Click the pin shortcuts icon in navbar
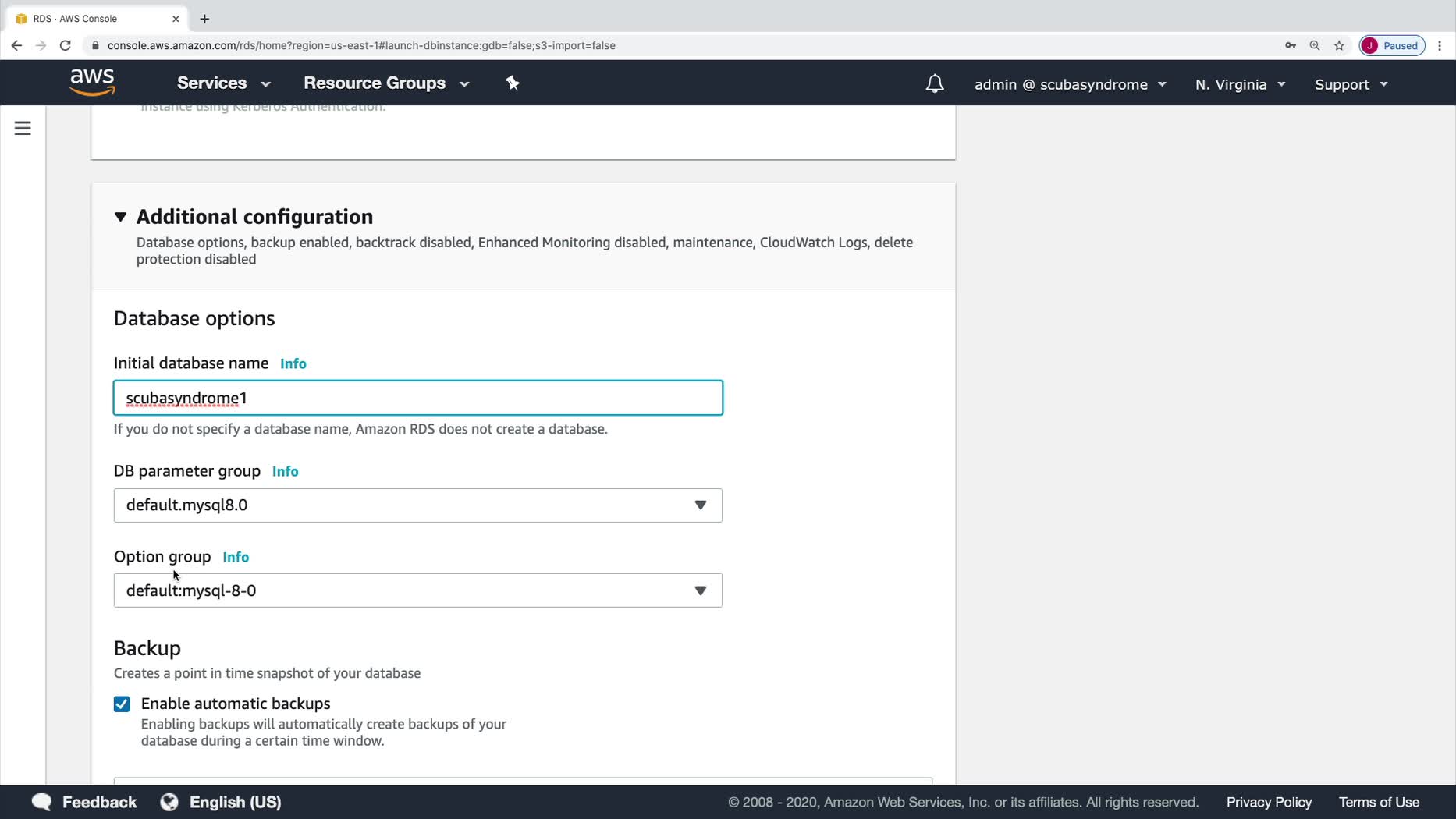The height and width of the screenshot is (819, 1456). 513,83
